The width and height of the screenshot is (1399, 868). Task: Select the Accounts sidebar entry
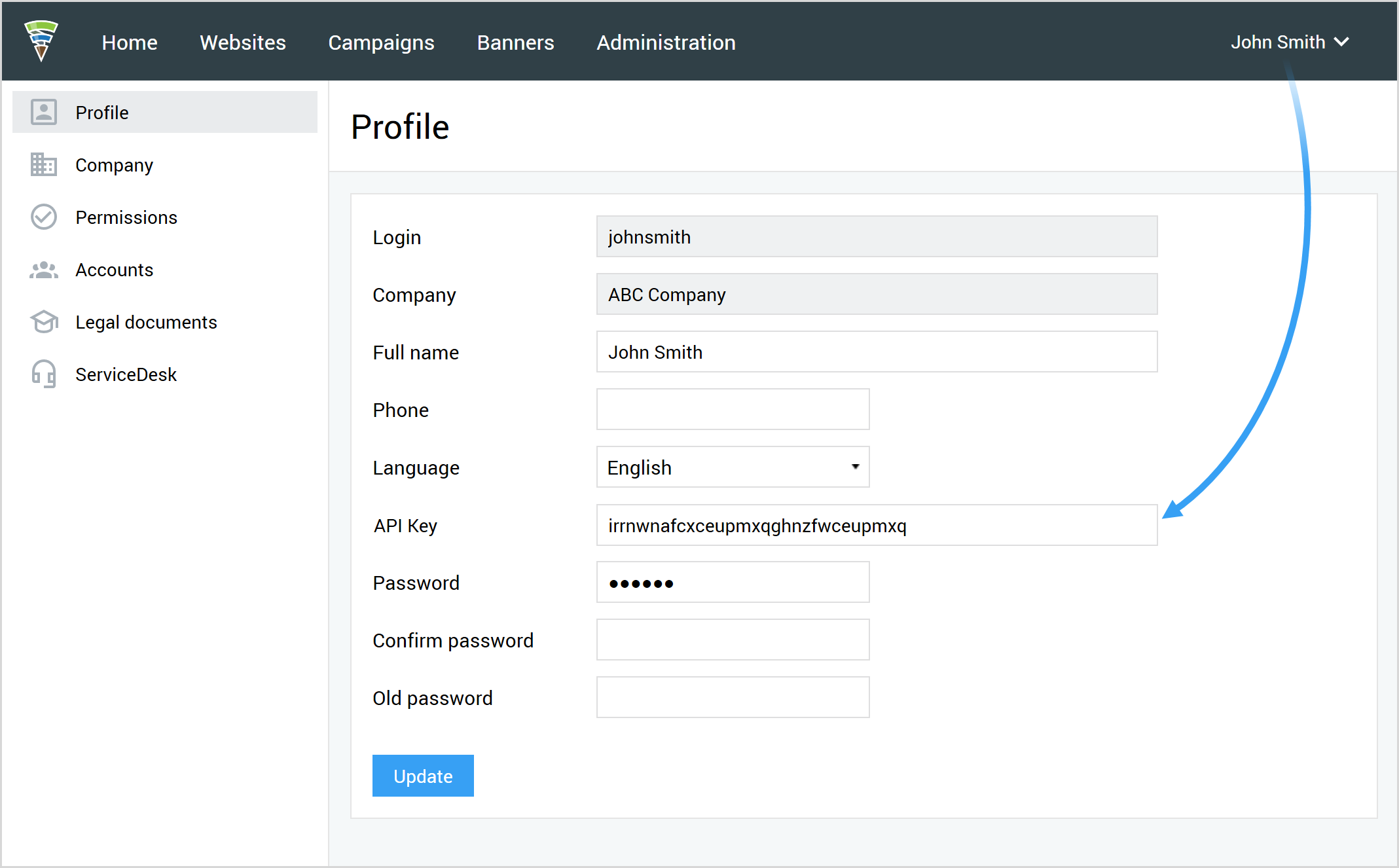tap(115, 270)
